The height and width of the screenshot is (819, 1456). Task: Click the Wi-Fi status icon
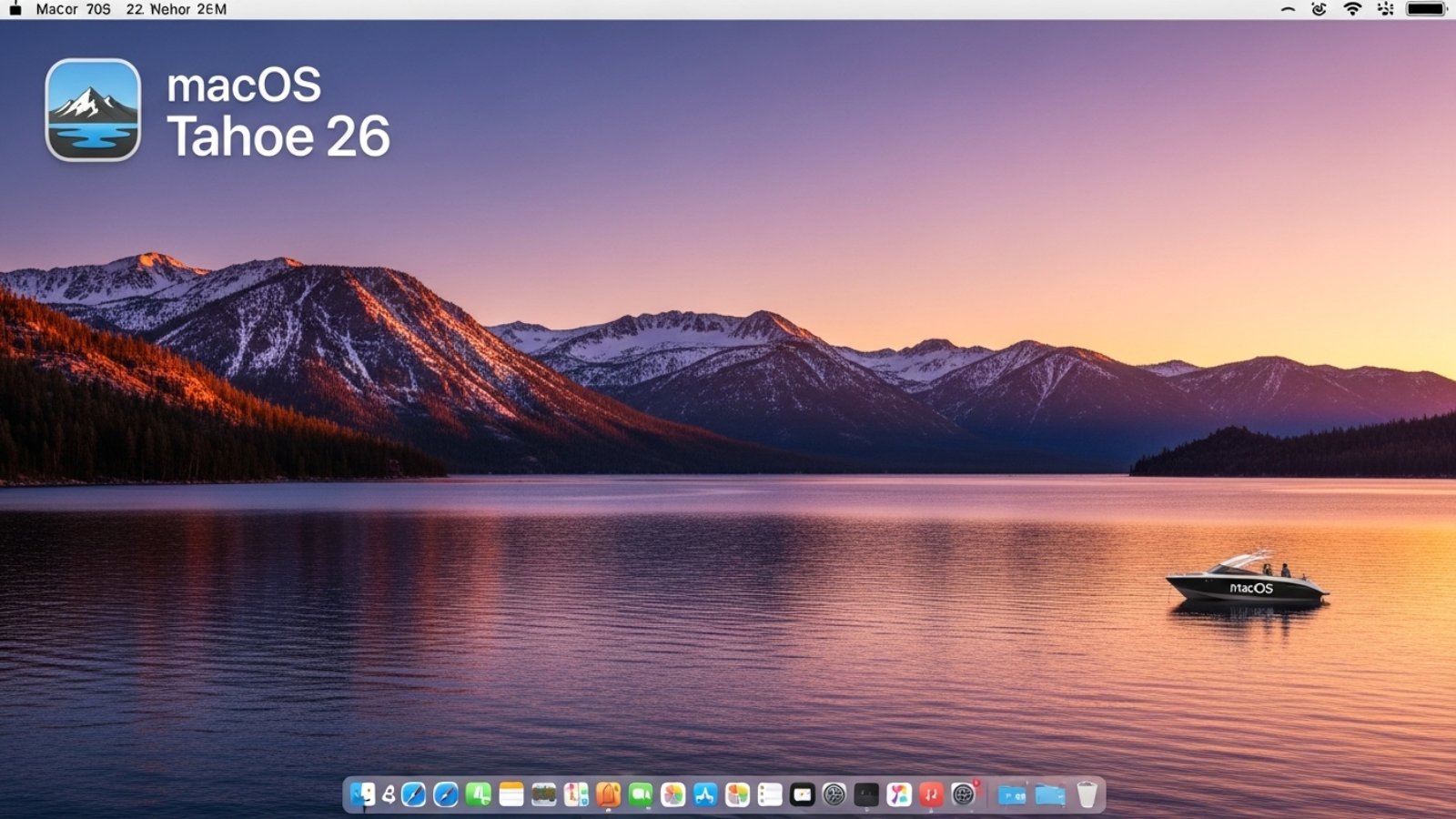coord(1352,9)
